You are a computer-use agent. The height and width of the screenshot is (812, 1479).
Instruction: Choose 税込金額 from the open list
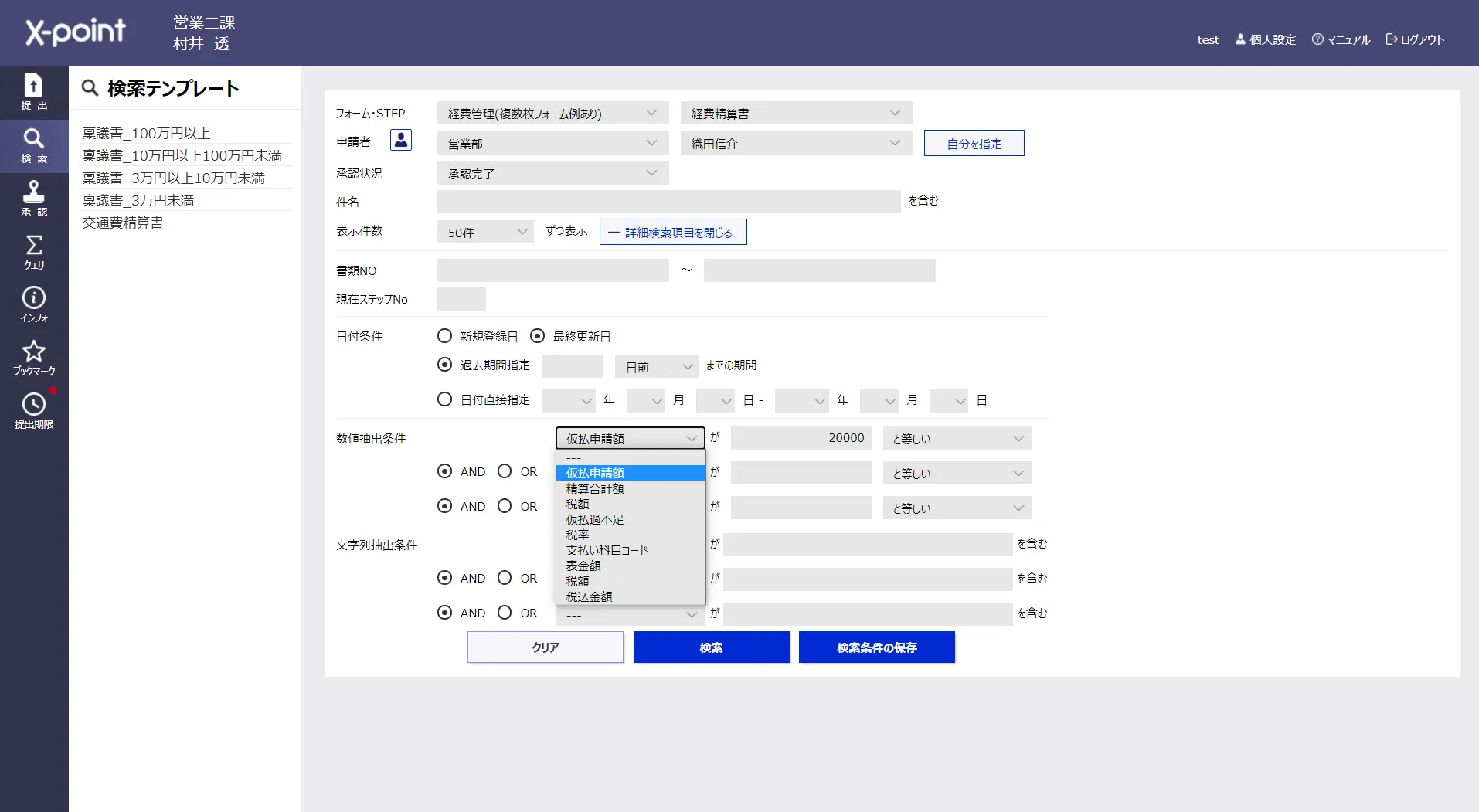tap(589, 596)
